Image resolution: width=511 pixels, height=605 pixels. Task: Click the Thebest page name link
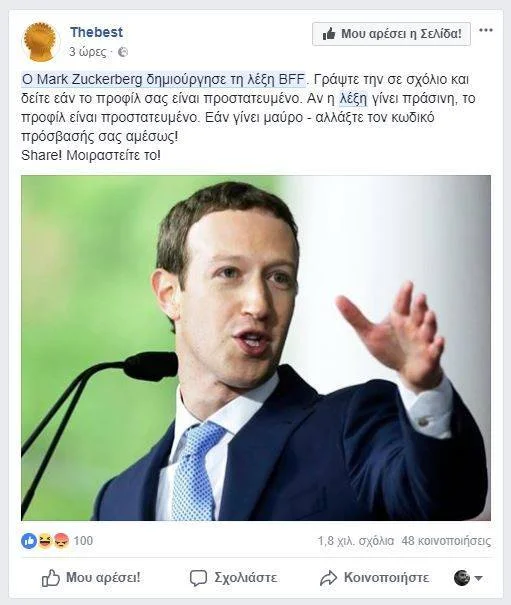point(96,32)
